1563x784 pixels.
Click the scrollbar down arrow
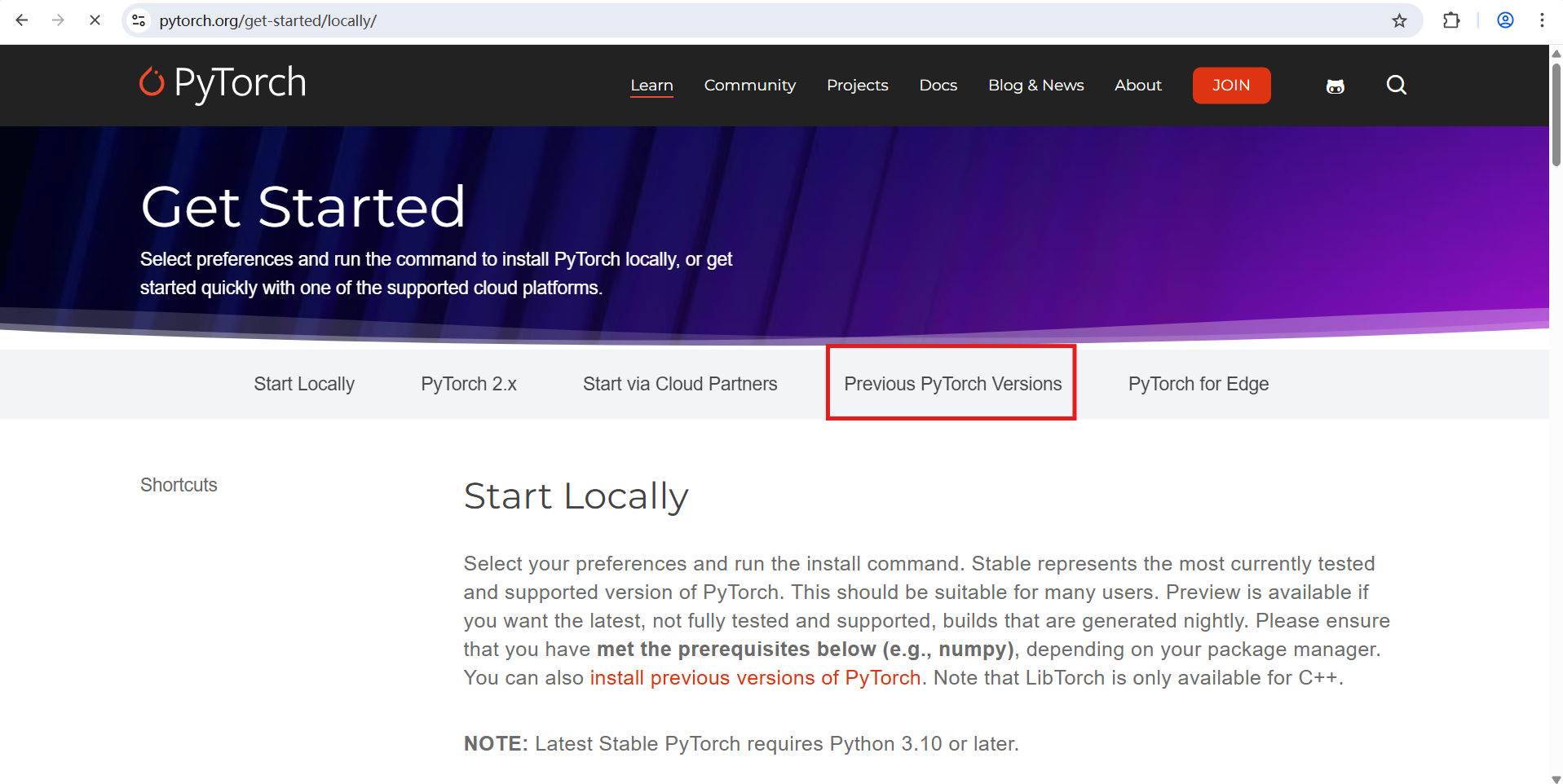pos(1556,778)
